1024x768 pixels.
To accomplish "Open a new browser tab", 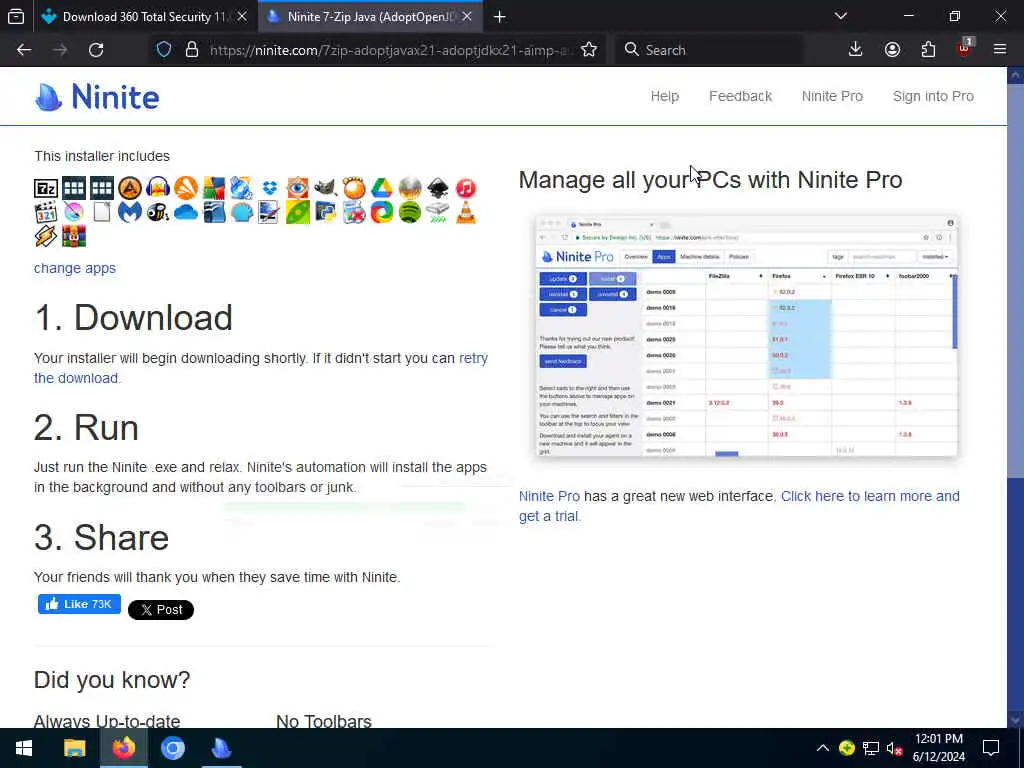I will pos(500,17).
